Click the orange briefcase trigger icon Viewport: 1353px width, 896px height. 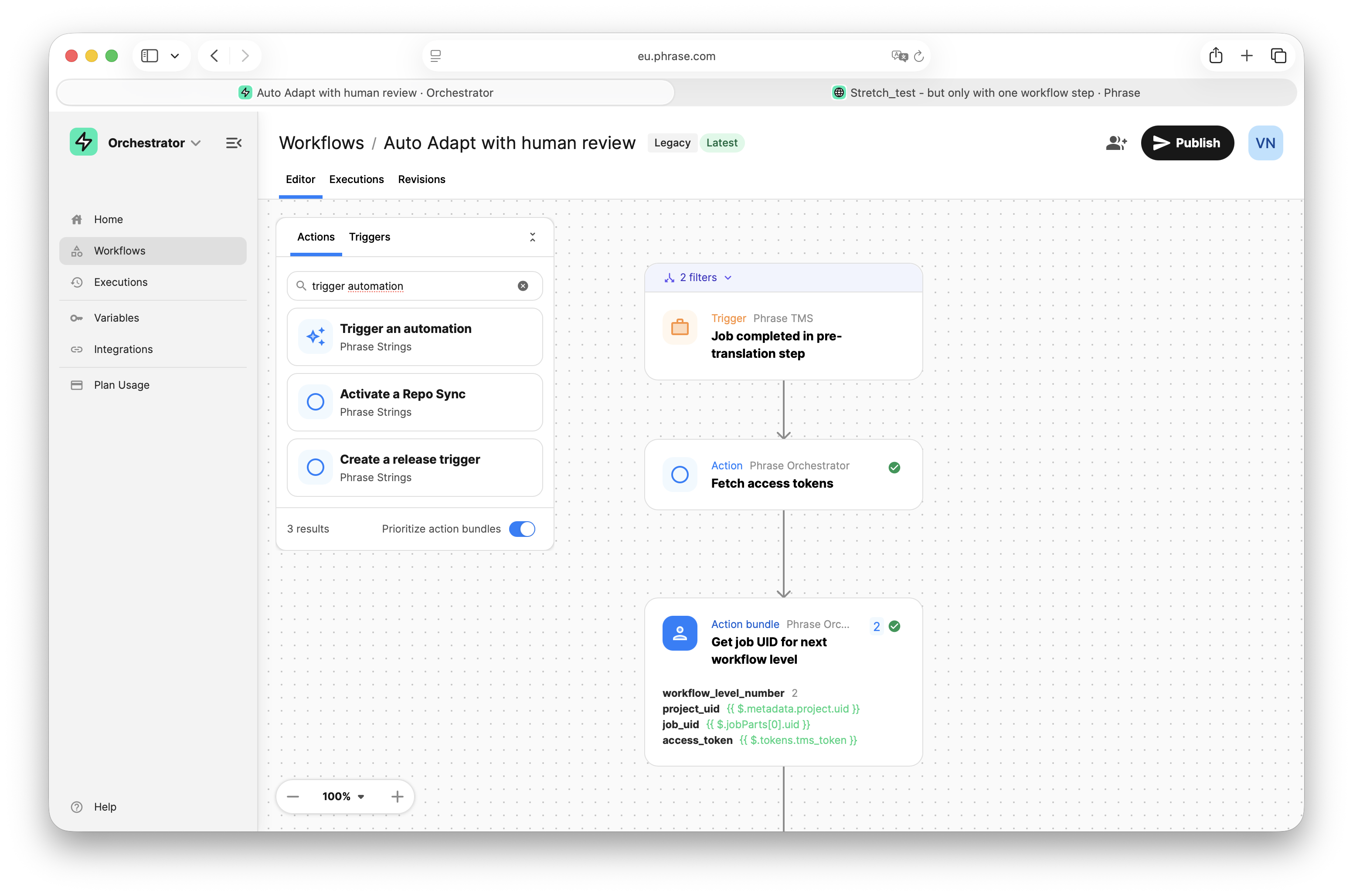pos(680,327)
